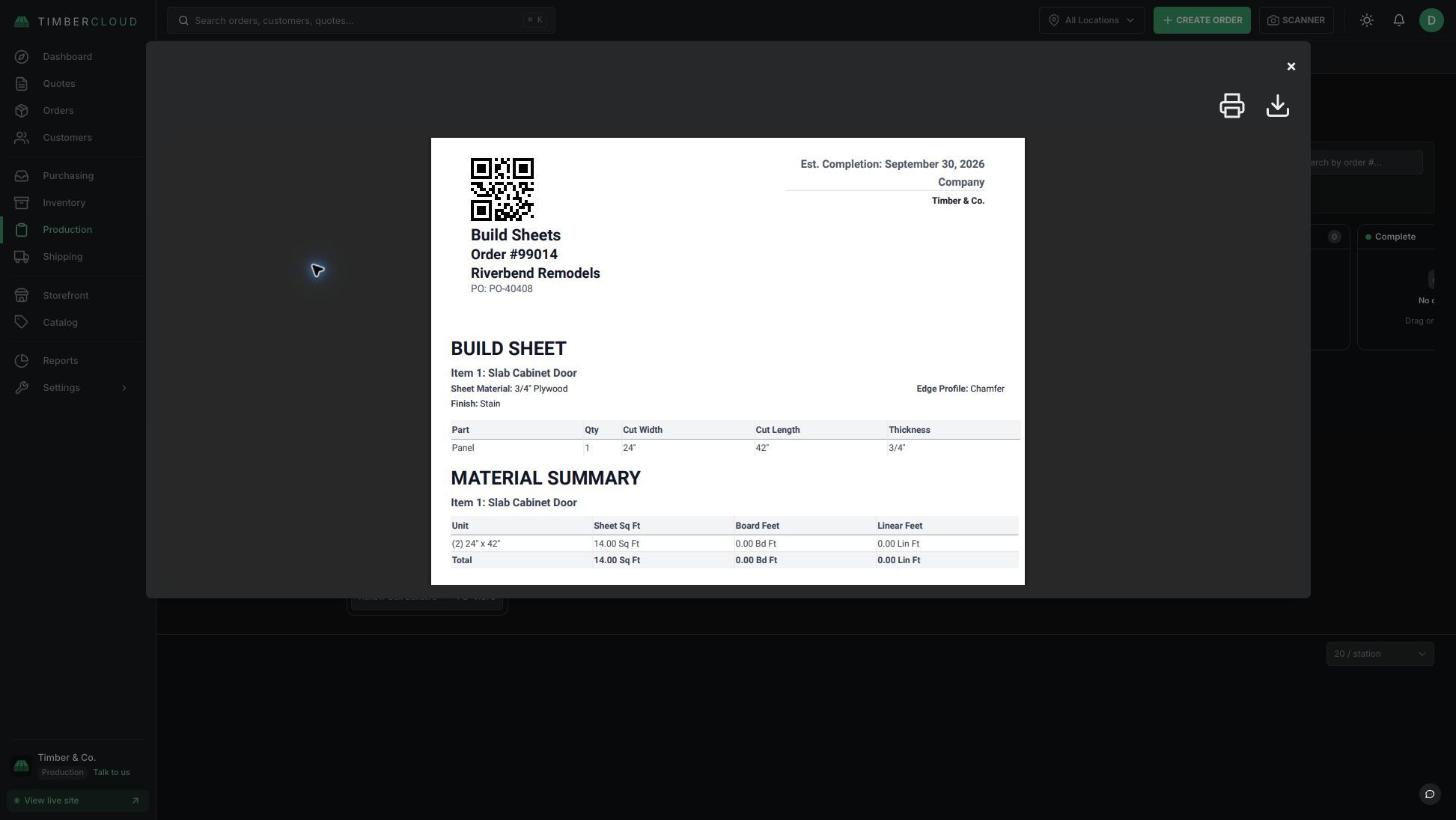Screen dimensions: 1456x820
Task: Open user avatar menu D
Action: [1431, 20]
